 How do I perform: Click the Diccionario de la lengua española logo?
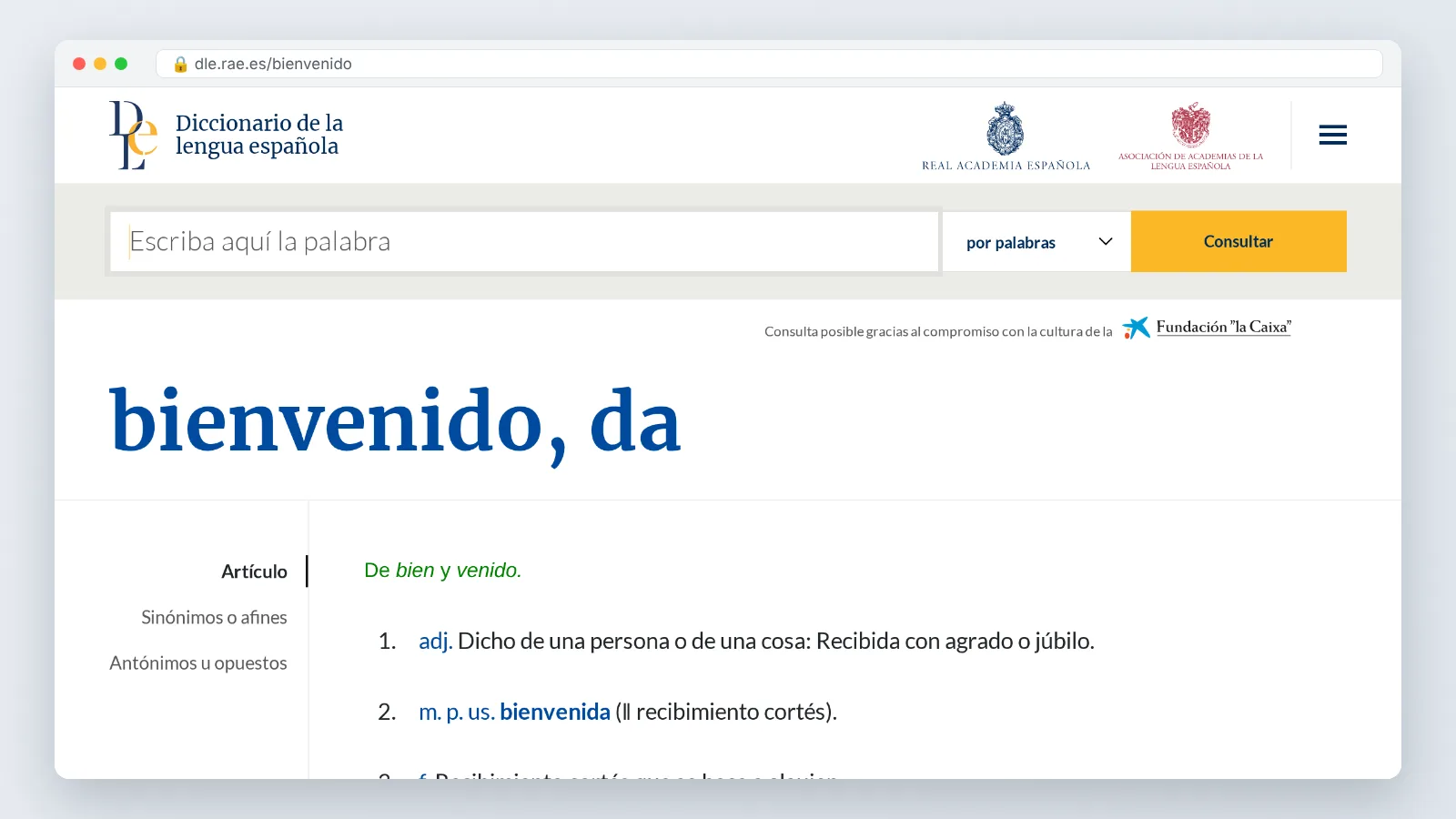pos(226,135)
